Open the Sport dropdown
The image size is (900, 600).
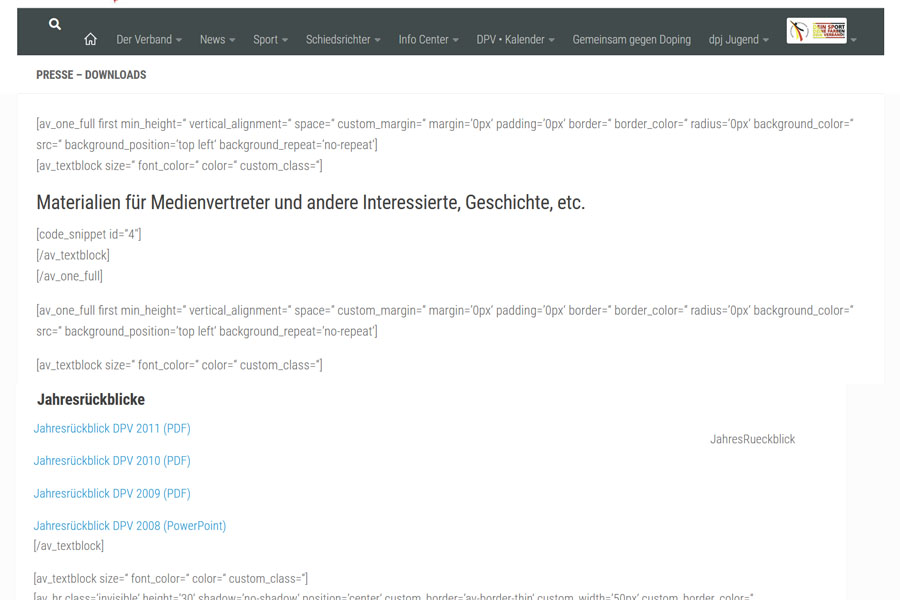pyautogui.click(x=270, y=40)
